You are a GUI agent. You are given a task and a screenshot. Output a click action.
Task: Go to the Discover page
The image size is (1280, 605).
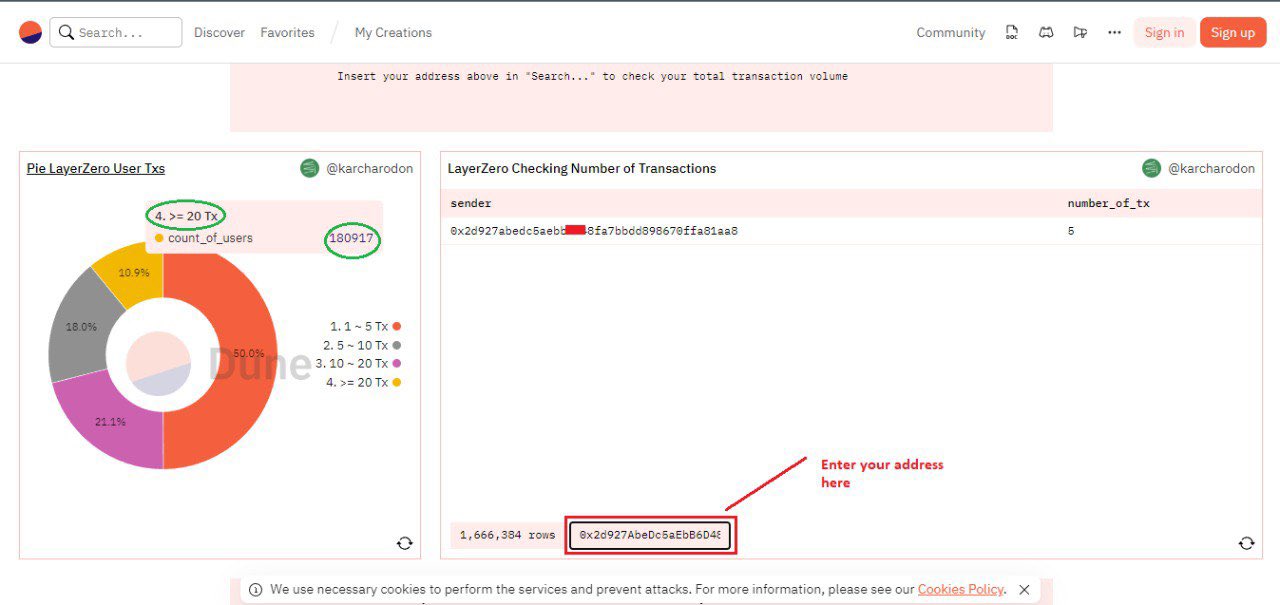pyautogui.click(x=219, y=32)
